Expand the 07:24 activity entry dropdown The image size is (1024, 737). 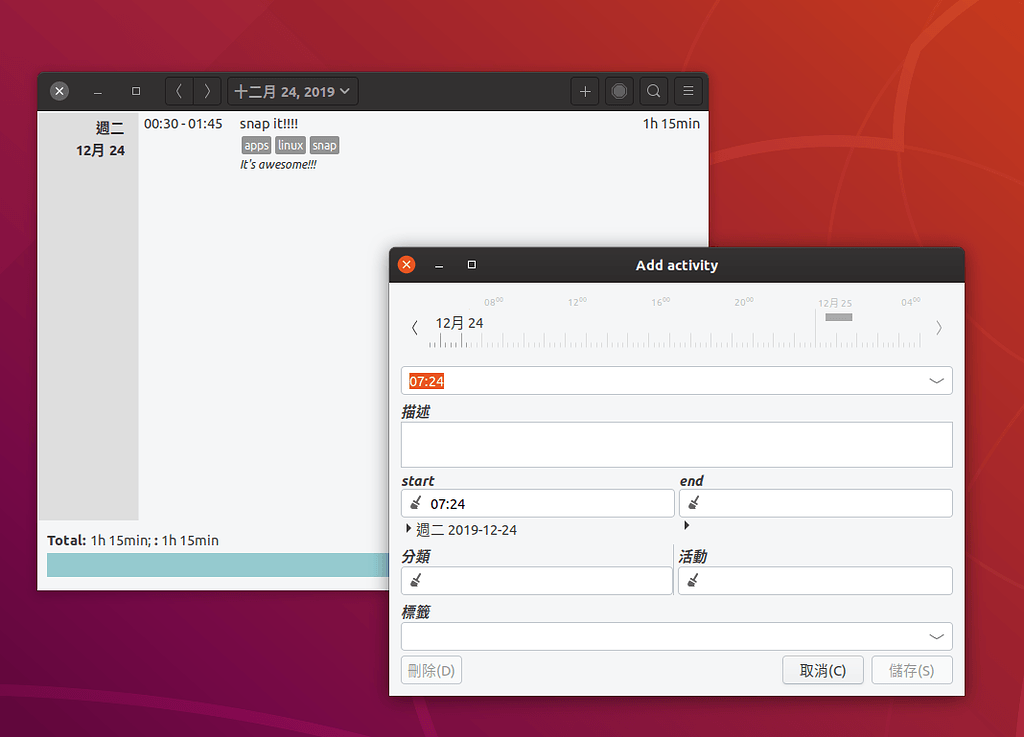pyautogui.click(x=936, y=381)
